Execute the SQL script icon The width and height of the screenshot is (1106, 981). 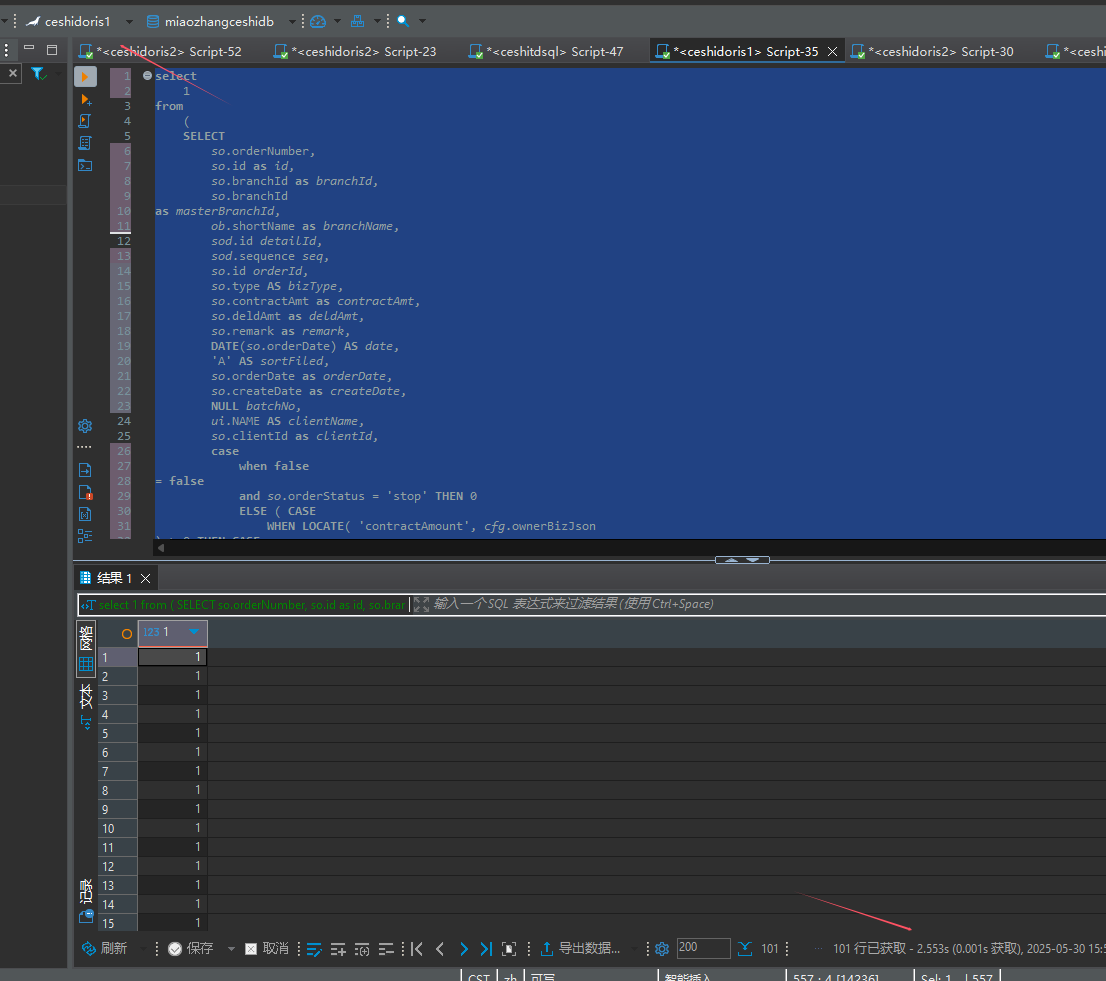click(85, 121)
